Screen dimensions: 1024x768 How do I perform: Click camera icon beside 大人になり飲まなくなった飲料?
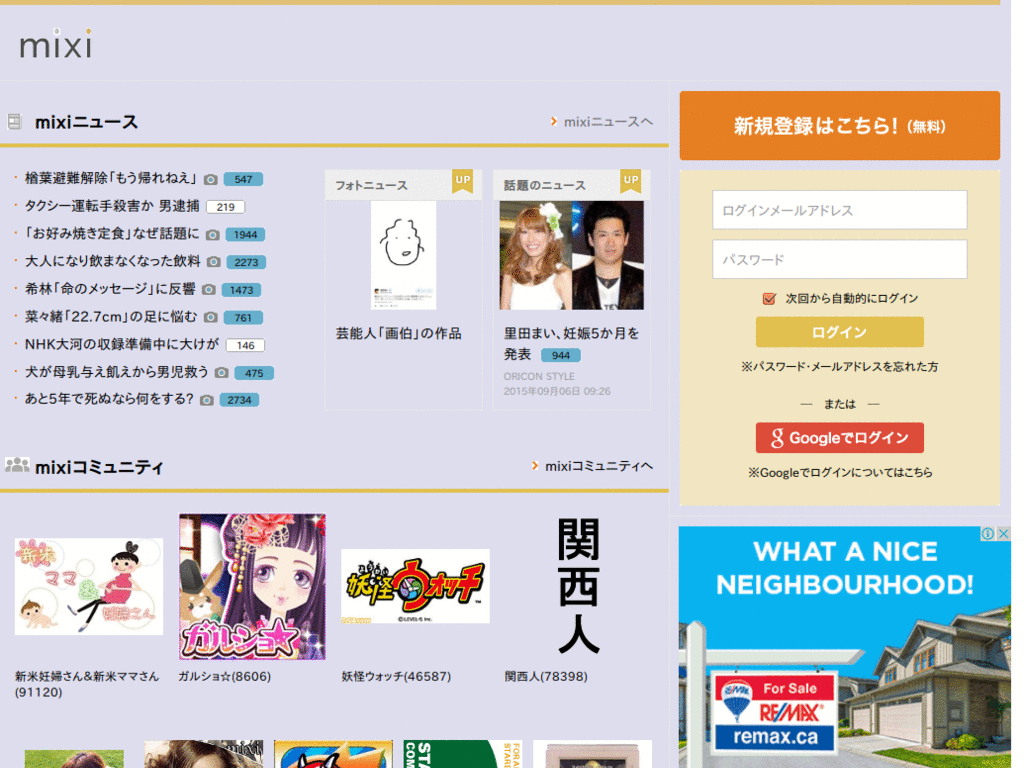214,262
